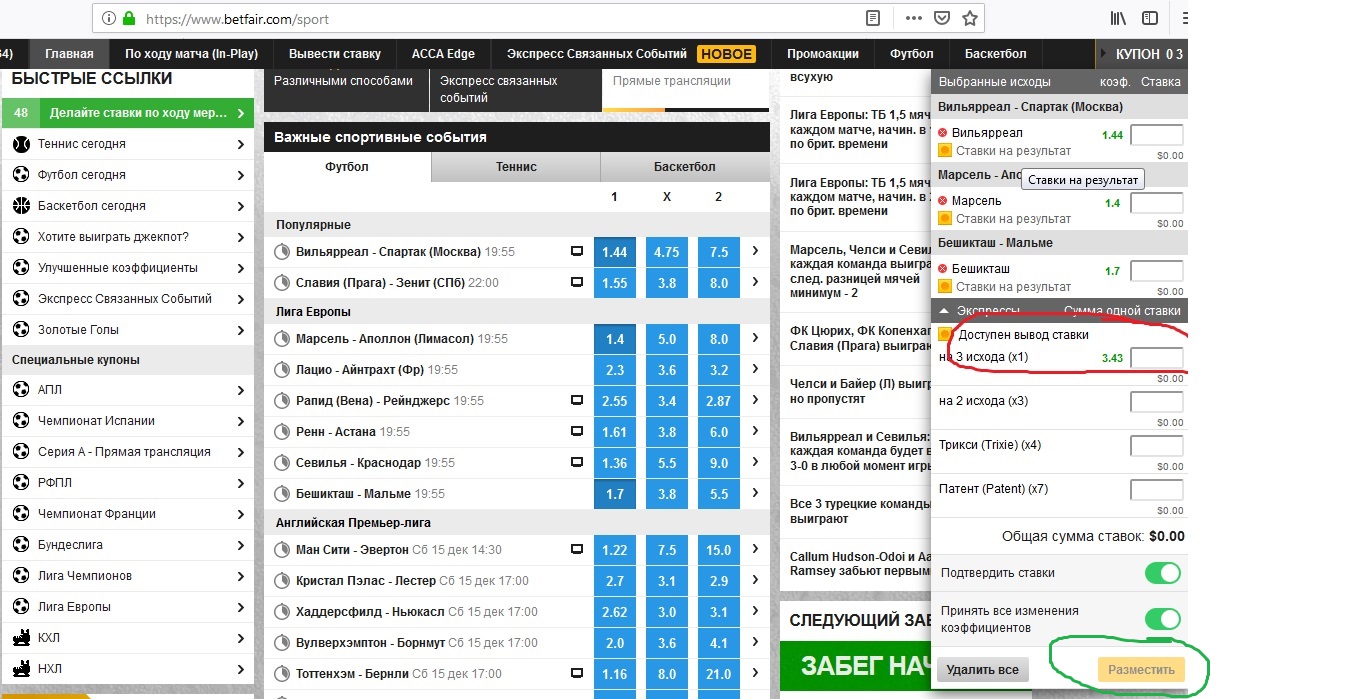Toggle the Подтвердить ставки switch
The width and height of the screenshot is (1346, 699).
click(x=1163, y=573)
